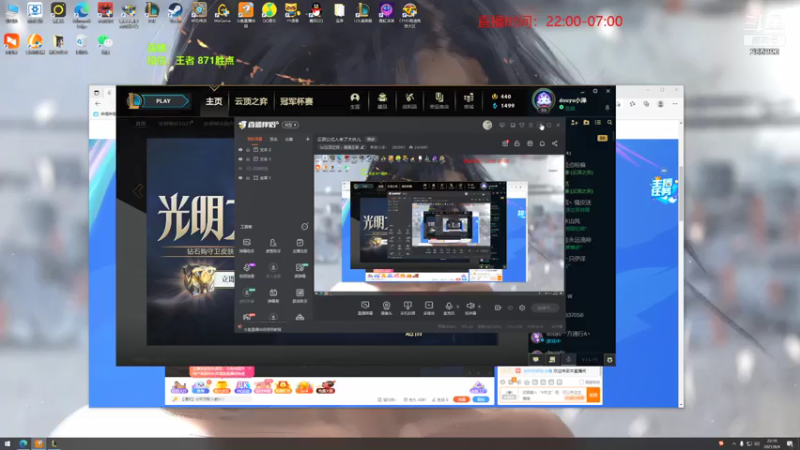
Task: Show the hidden greyed-out source layer
Action: (240, 168)
